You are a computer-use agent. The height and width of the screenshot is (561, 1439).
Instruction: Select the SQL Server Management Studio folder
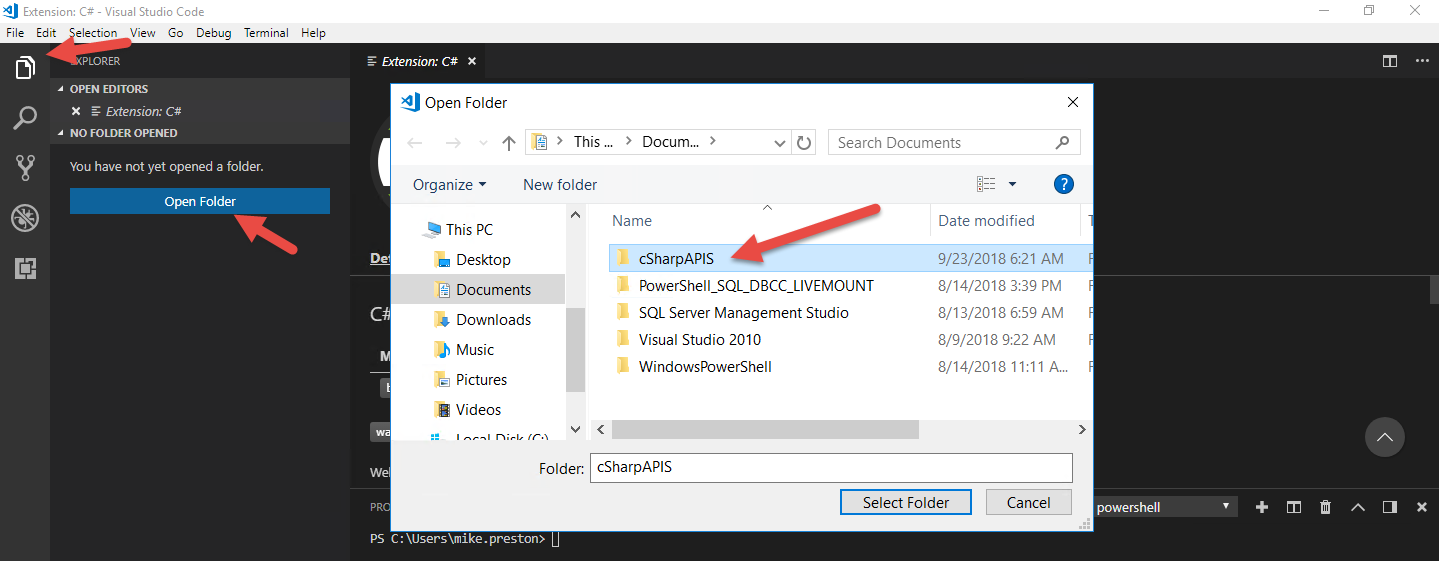tap(743, 312)
